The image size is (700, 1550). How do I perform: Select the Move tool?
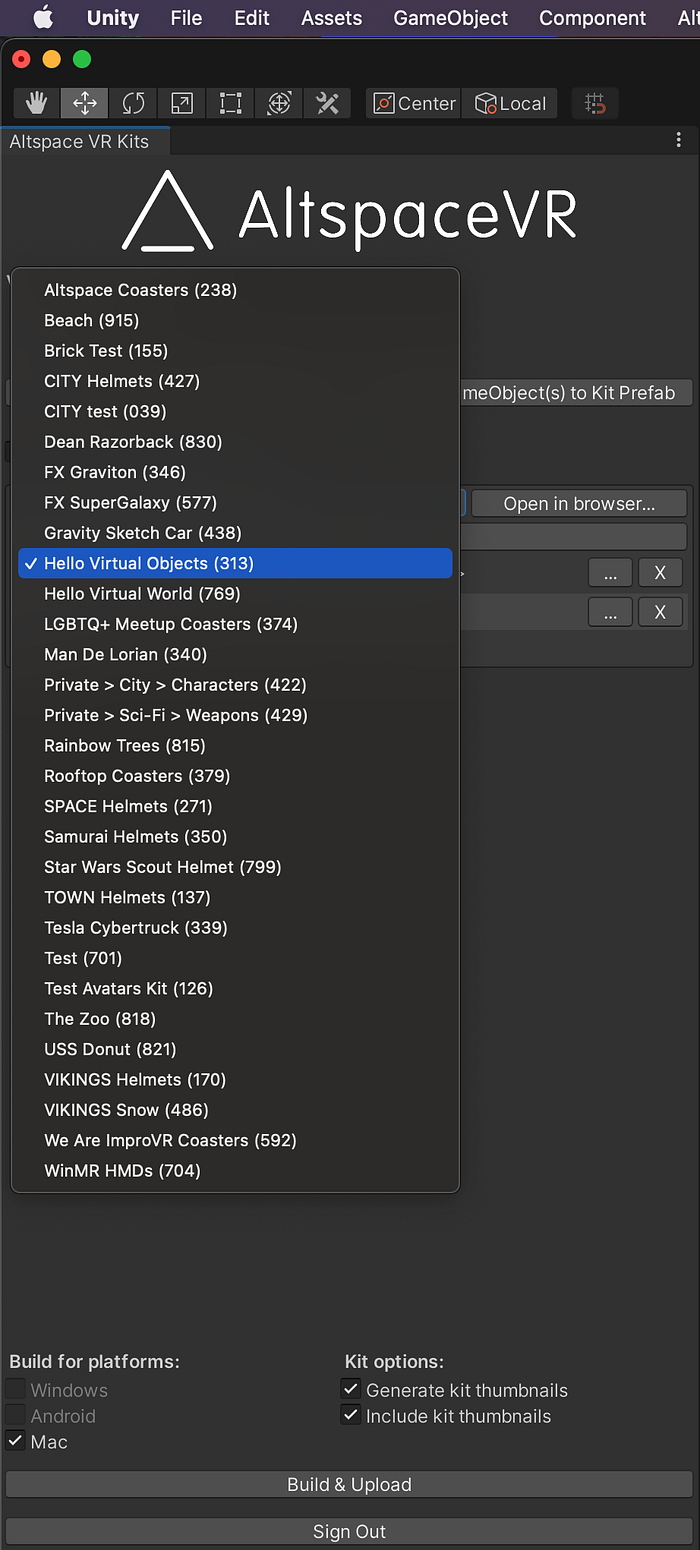(x=85, y=103)
